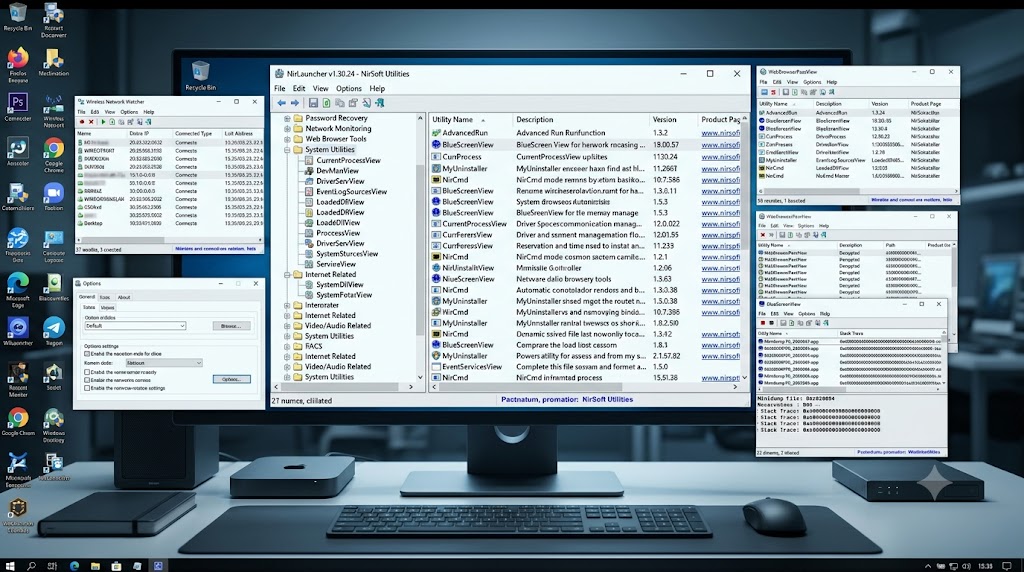Open www.nirsoft link for AdvancedRun row
The image size is (1024, 572).
tap(720, 133)
